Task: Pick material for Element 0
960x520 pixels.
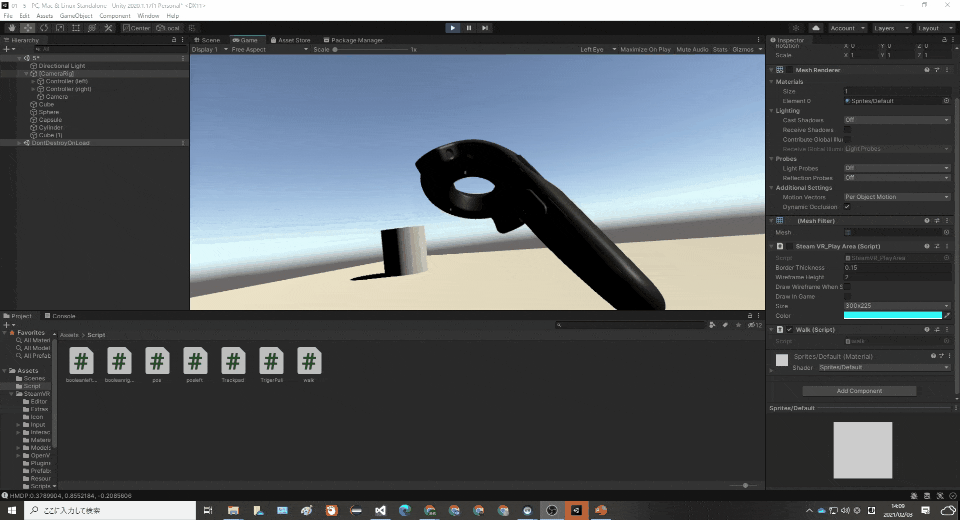Action: [x=947, y=101]
